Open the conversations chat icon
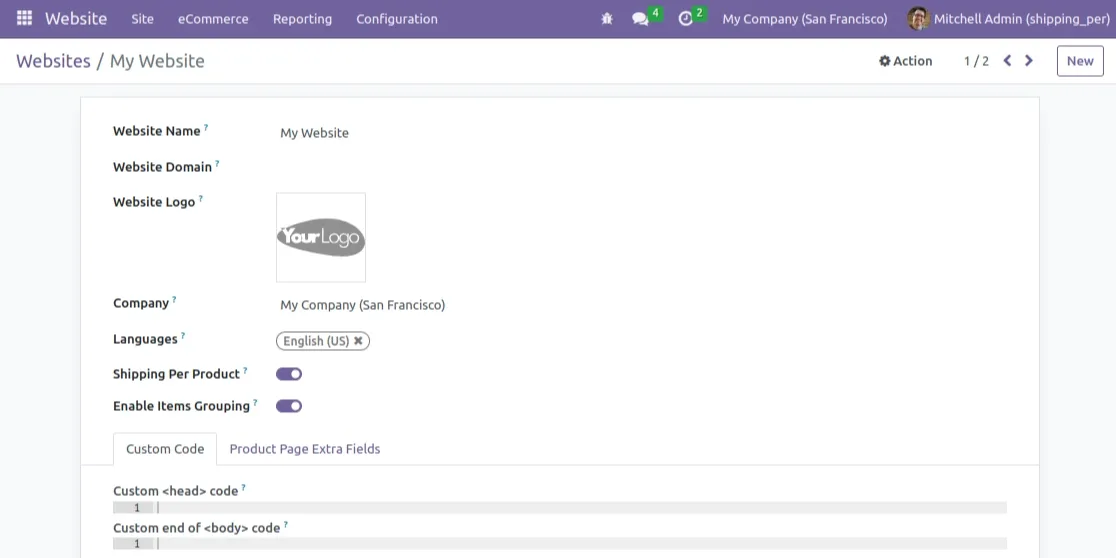The image size is (1116, 558). pos(641,19)
